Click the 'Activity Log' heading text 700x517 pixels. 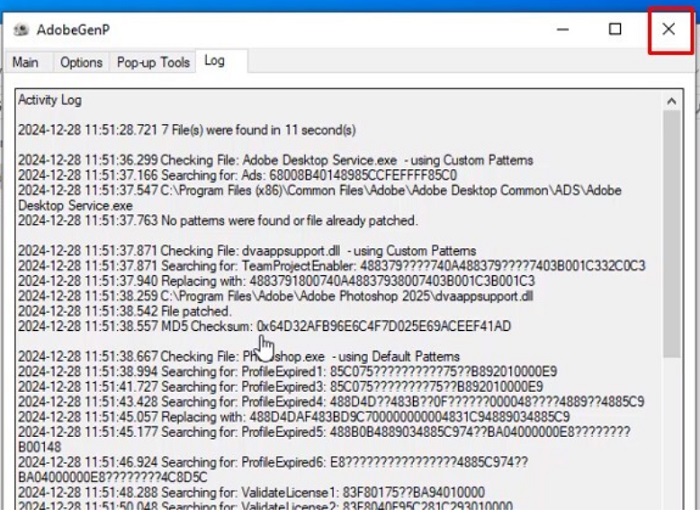[x=50, y=100]
